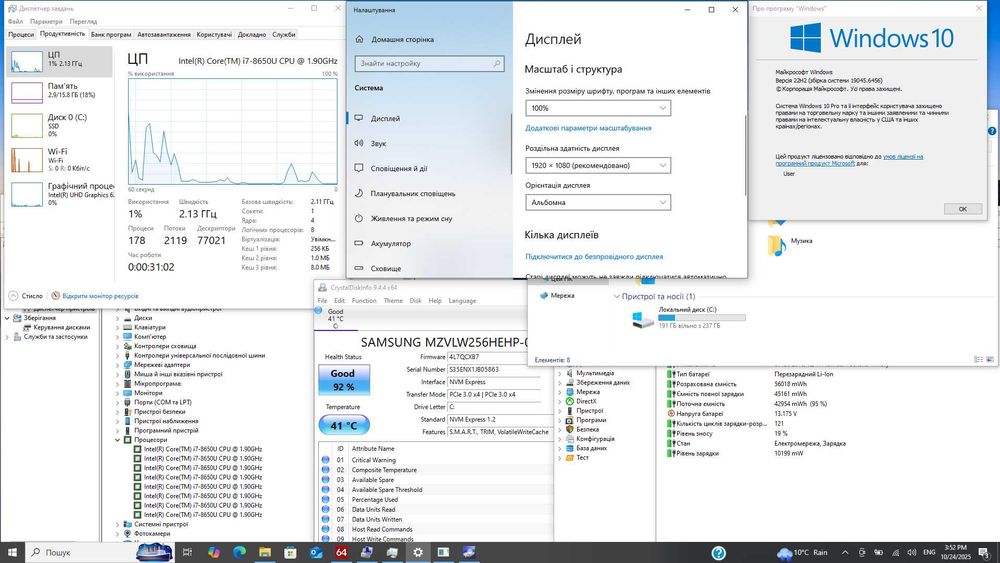Image resolution: width=1000 pixels, height=563 pixels.
Task: Click Стисло to collapse Task Manager
Action: tap(26, 296)
